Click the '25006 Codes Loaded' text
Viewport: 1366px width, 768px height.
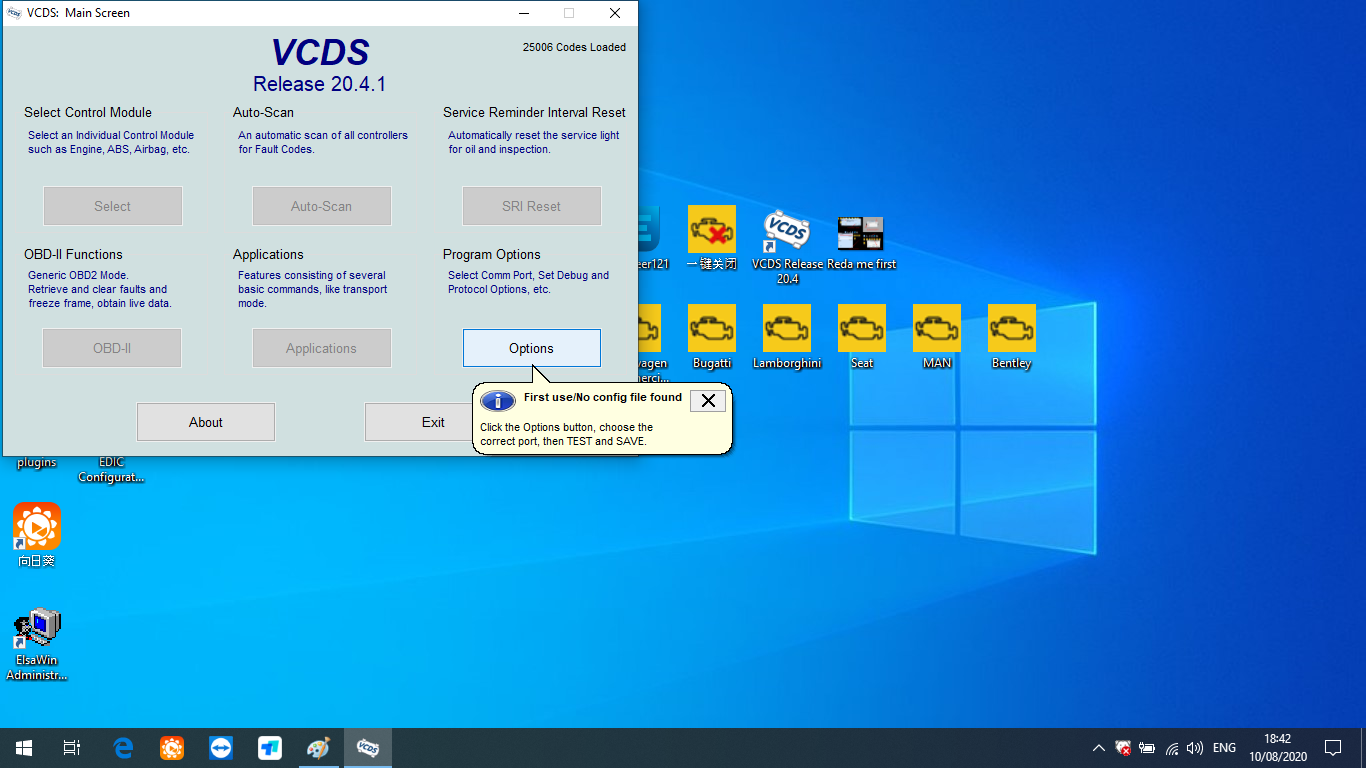point(574,47)
